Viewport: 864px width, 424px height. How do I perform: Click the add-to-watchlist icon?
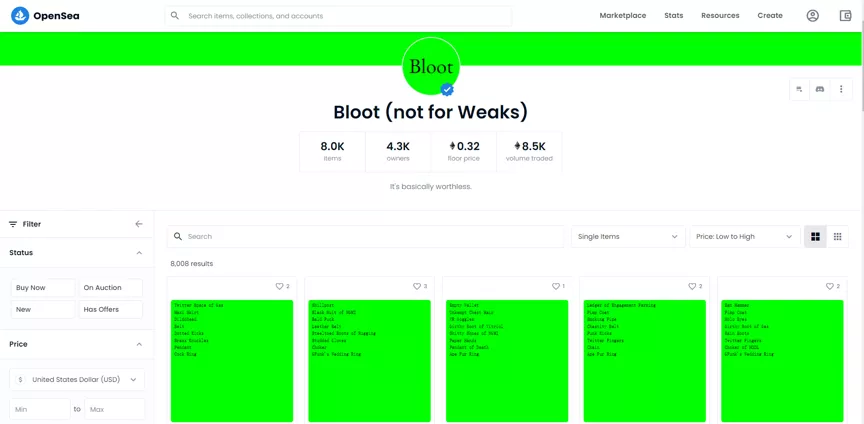pyautogui.click(x=799, y=89)
